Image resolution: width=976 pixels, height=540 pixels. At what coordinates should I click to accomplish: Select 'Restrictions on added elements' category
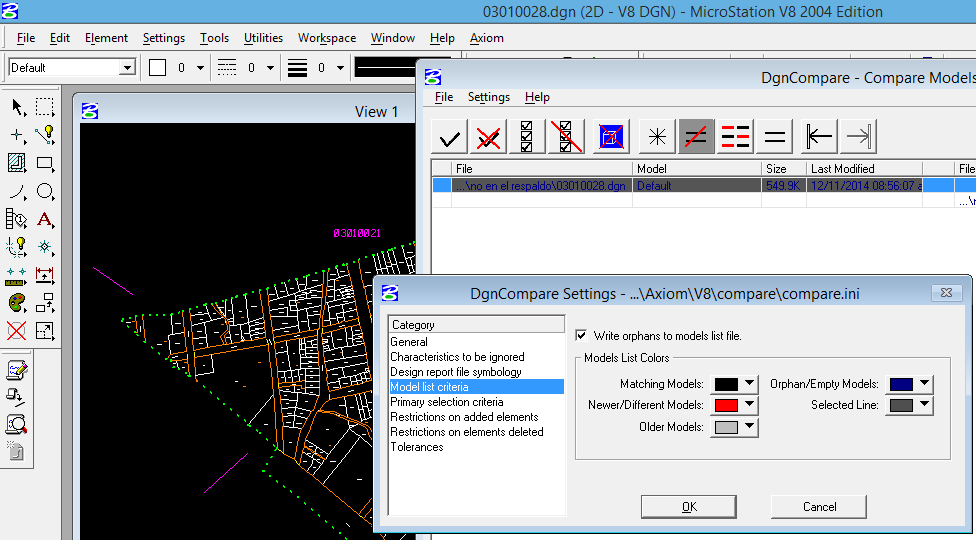coord(464,417)
